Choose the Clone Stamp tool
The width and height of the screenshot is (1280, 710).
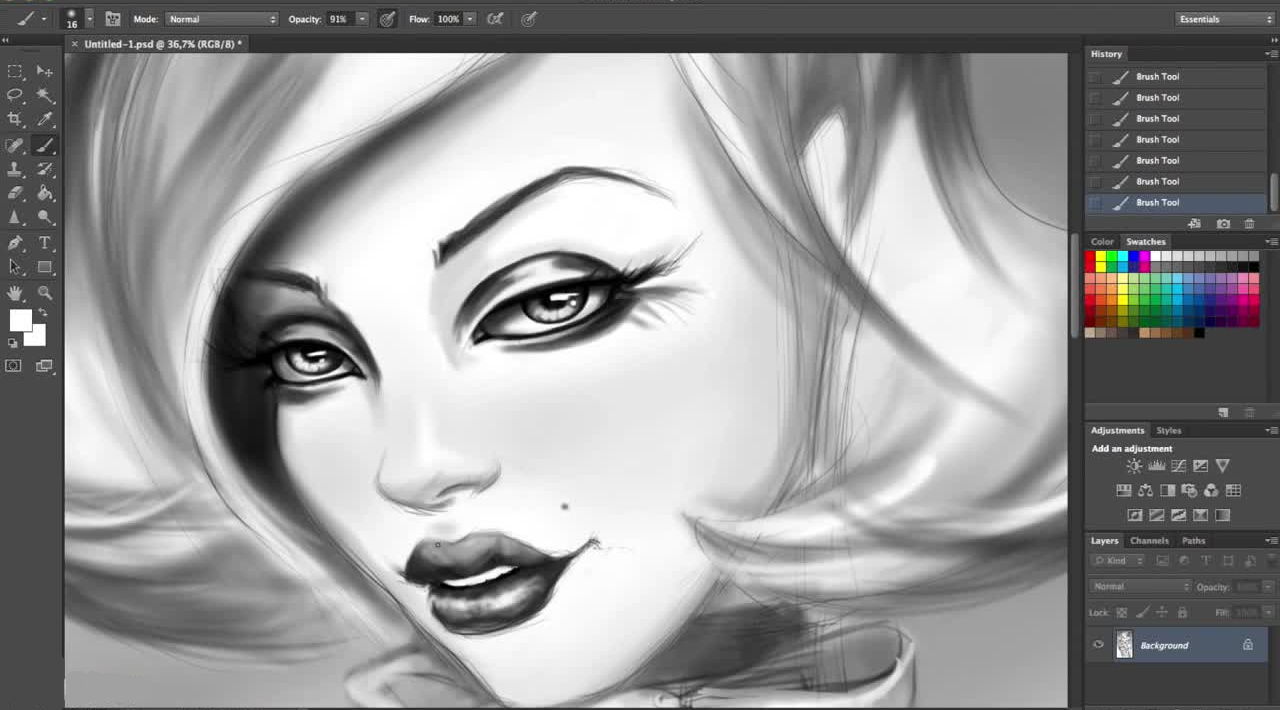15,169
